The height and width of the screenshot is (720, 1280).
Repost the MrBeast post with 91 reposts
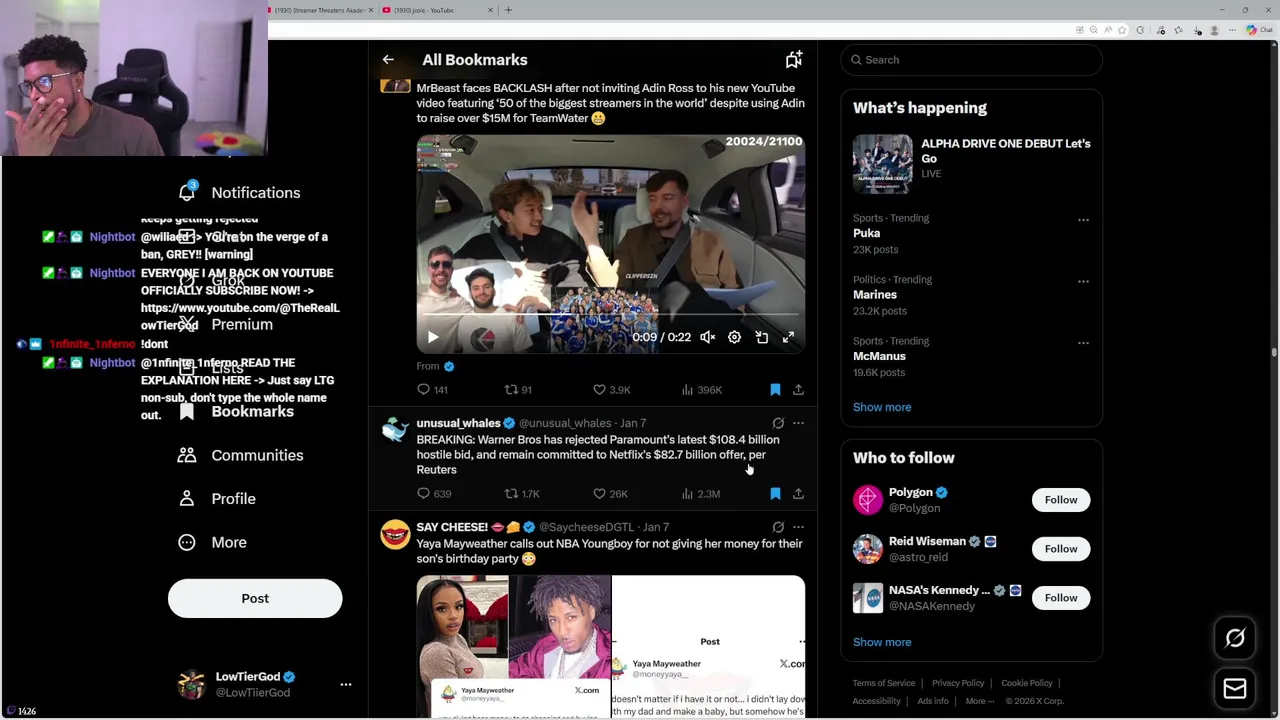point(518,390)
